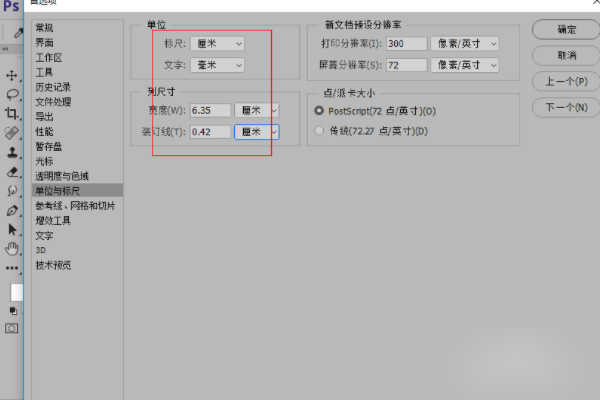
Task: Go to previous page with 上一个(P)
Action: (x=566, y=81)
